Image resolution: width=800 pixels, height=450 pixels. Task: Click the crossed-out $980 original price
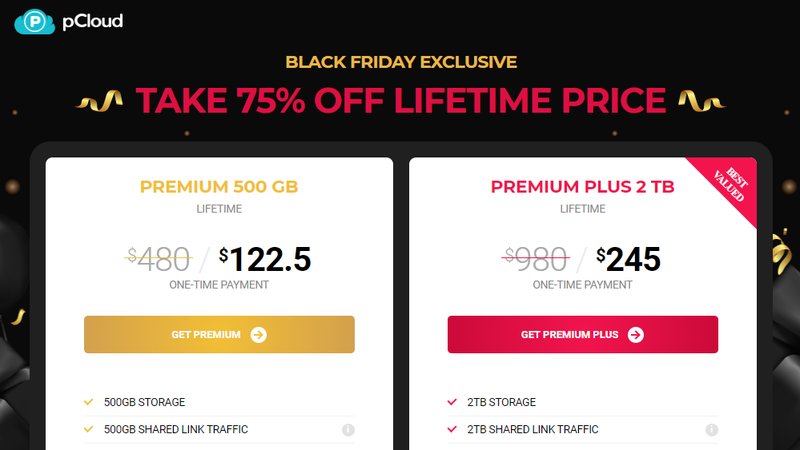pyautogui.click(x=536, y=259)
